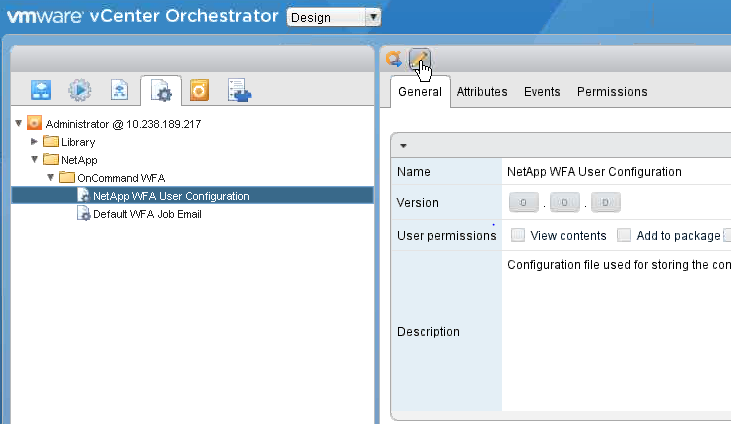Collapse the OnCommand WFA folder arrow
Screen dimensions: 731x424
51,178
